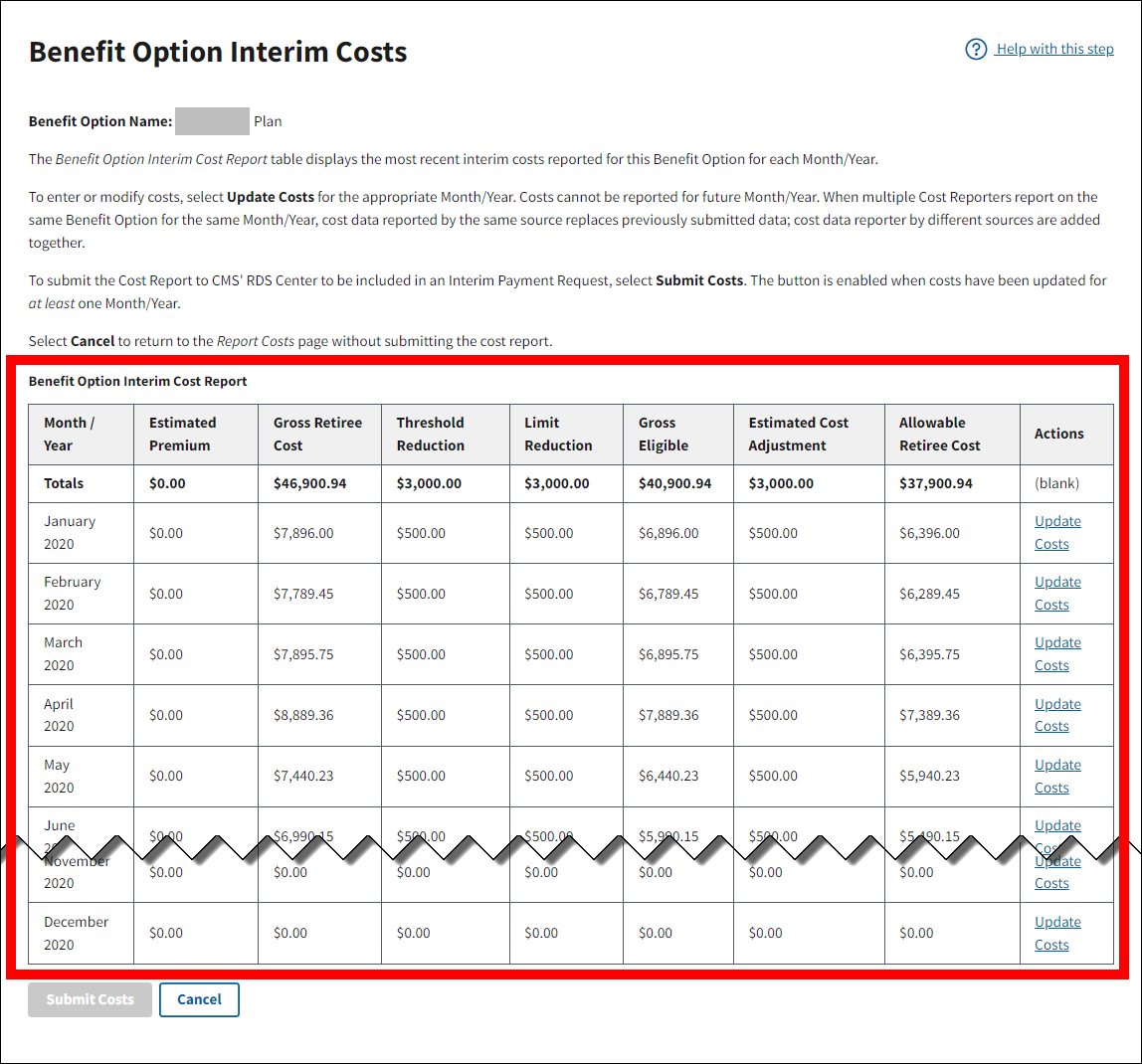Update Costs for December 2020
The image size is (1142, 1064).
tap(1056, 933)
